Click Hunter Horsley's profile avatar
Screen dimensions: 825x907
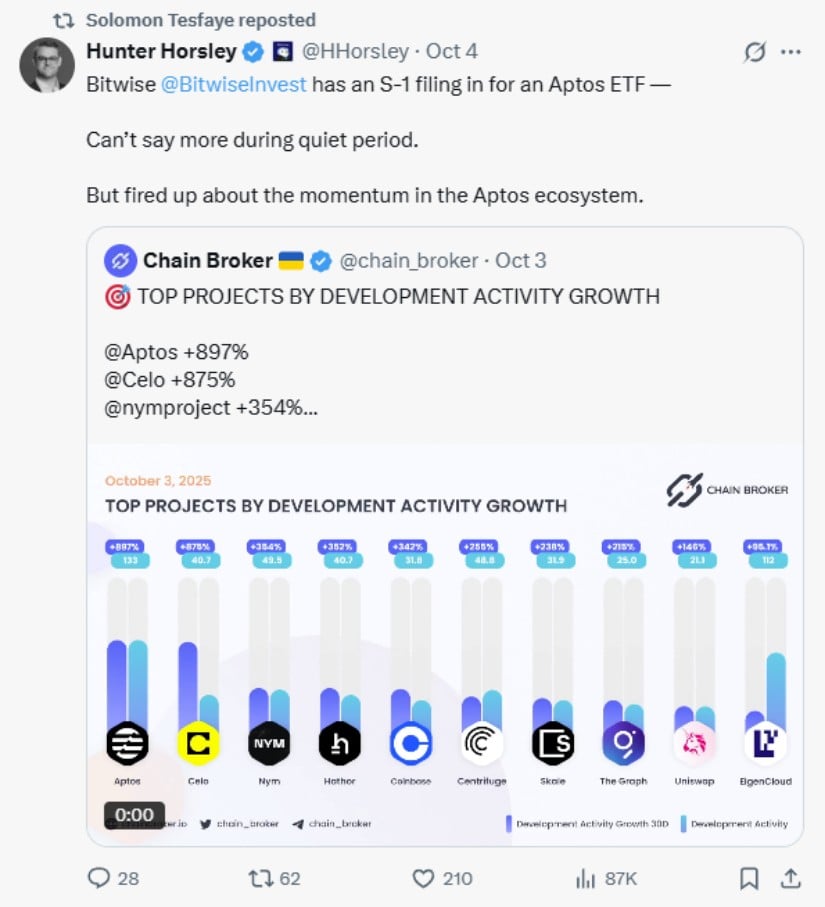click(x=45, y=64)
